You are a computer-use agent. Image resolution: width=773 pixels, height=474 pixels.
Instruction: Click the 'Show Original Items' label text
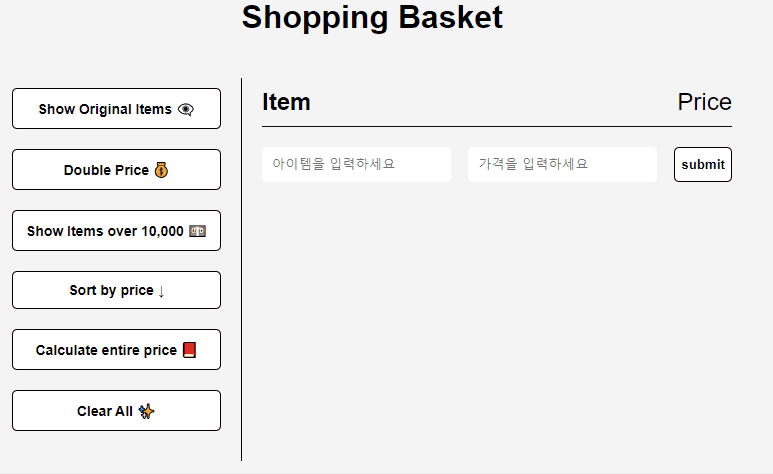tap(105, 109)
